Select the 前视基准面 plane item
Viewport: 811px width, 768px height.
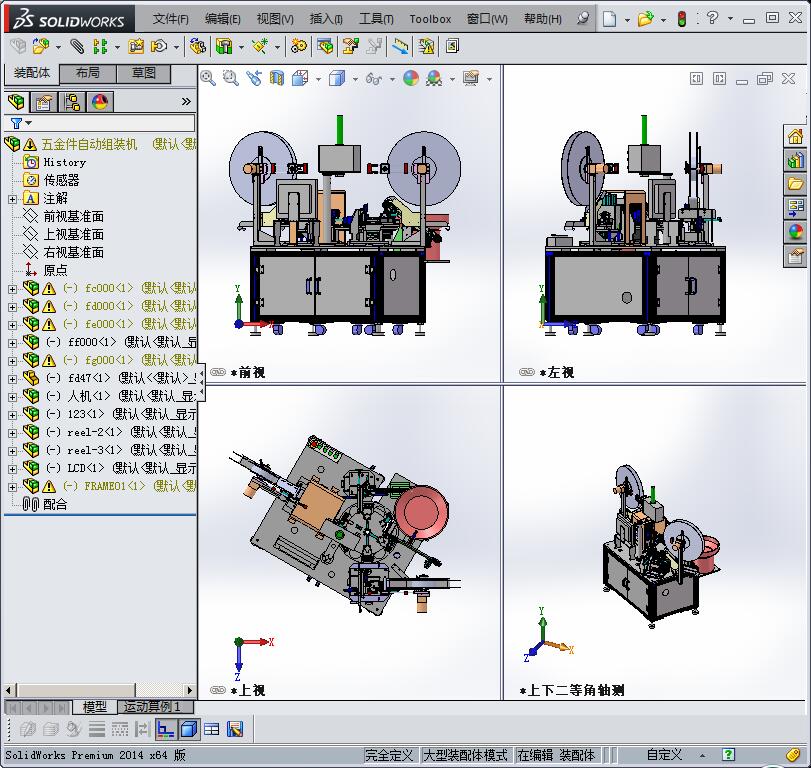(x=73, y=216)
